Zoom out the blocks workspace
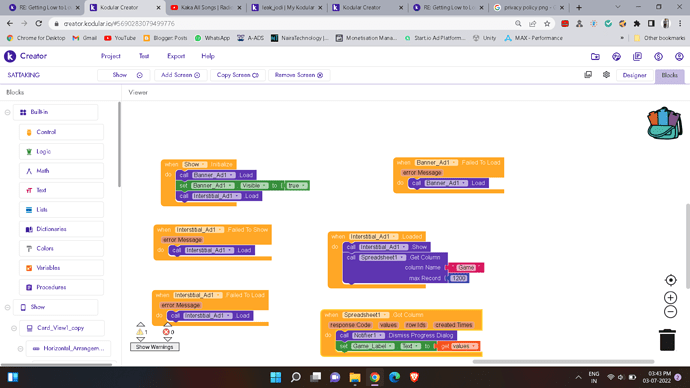 pyautogui.click(x=670, y=312)
